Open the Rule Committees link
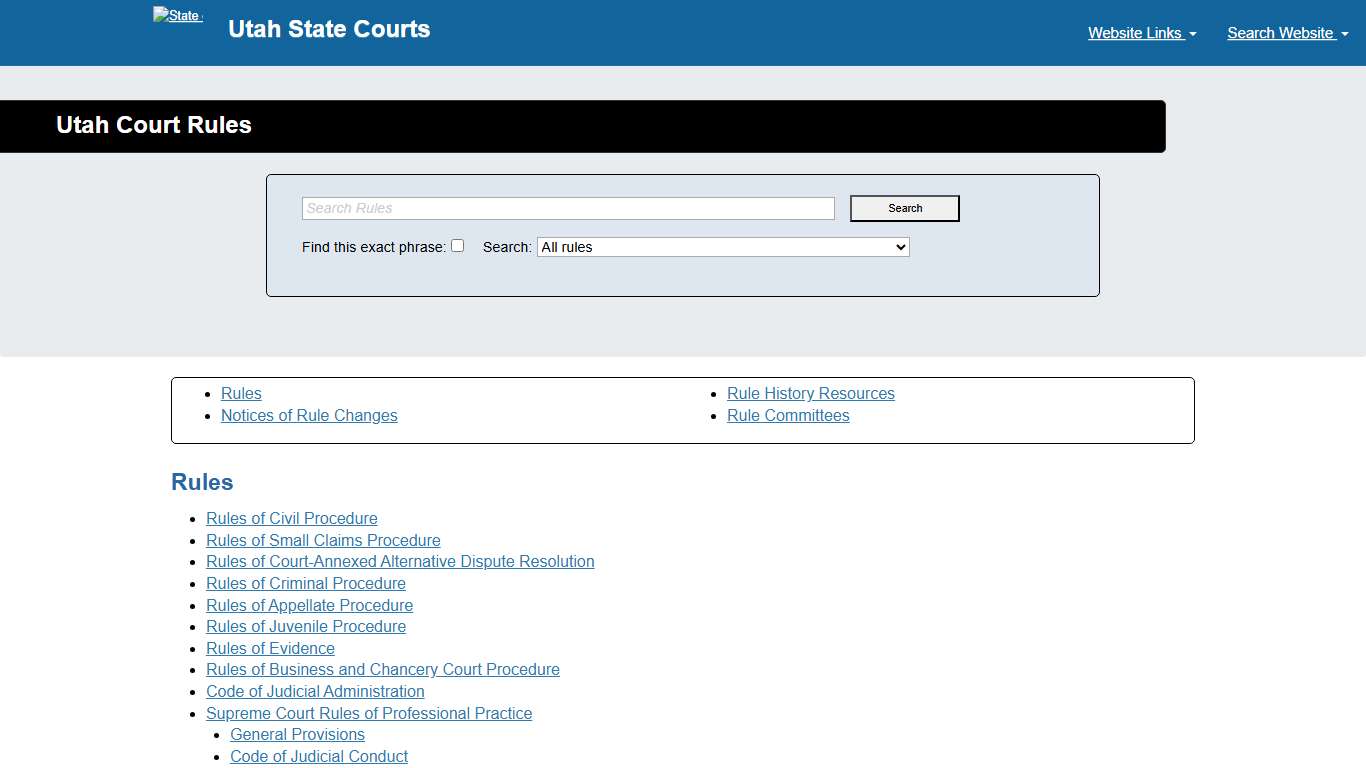Image resolution: width=1366 pixels, height=768 pixels. click(788, 416)
